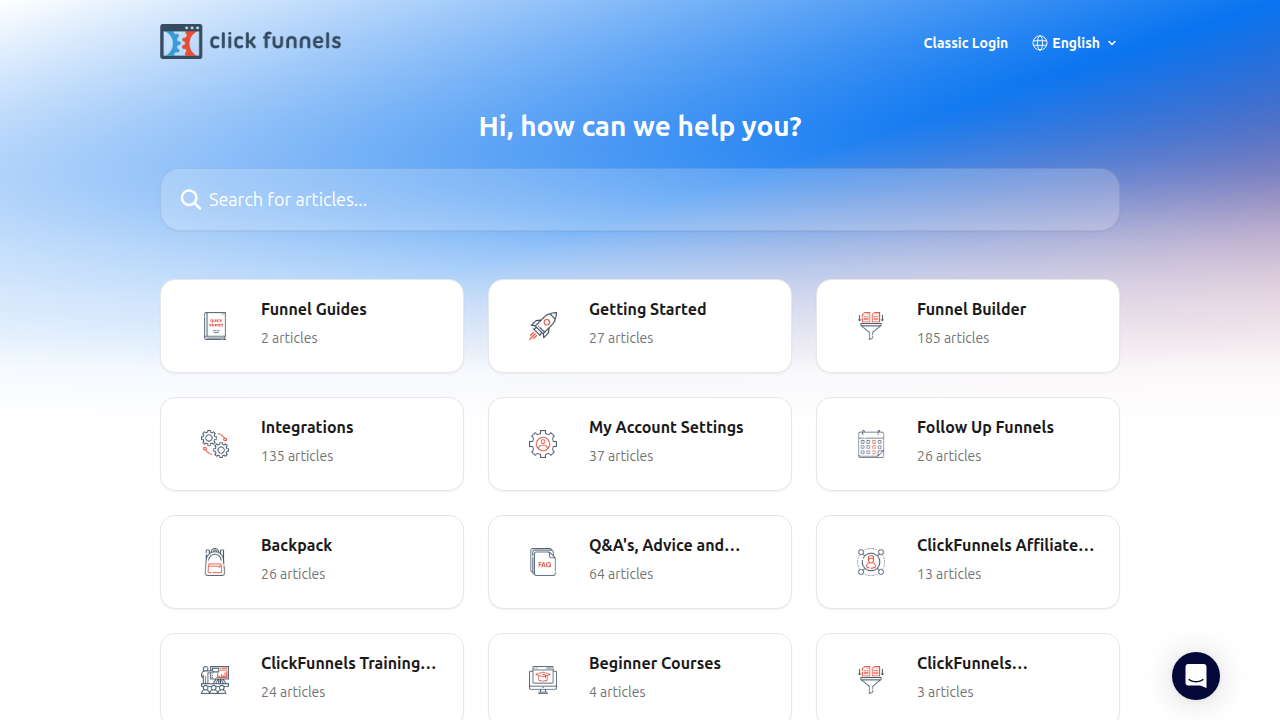Open the Q&A's, Advice and... category
Image resolution: width=1280 pixels, height=720 pixels.
pos(640,562)
